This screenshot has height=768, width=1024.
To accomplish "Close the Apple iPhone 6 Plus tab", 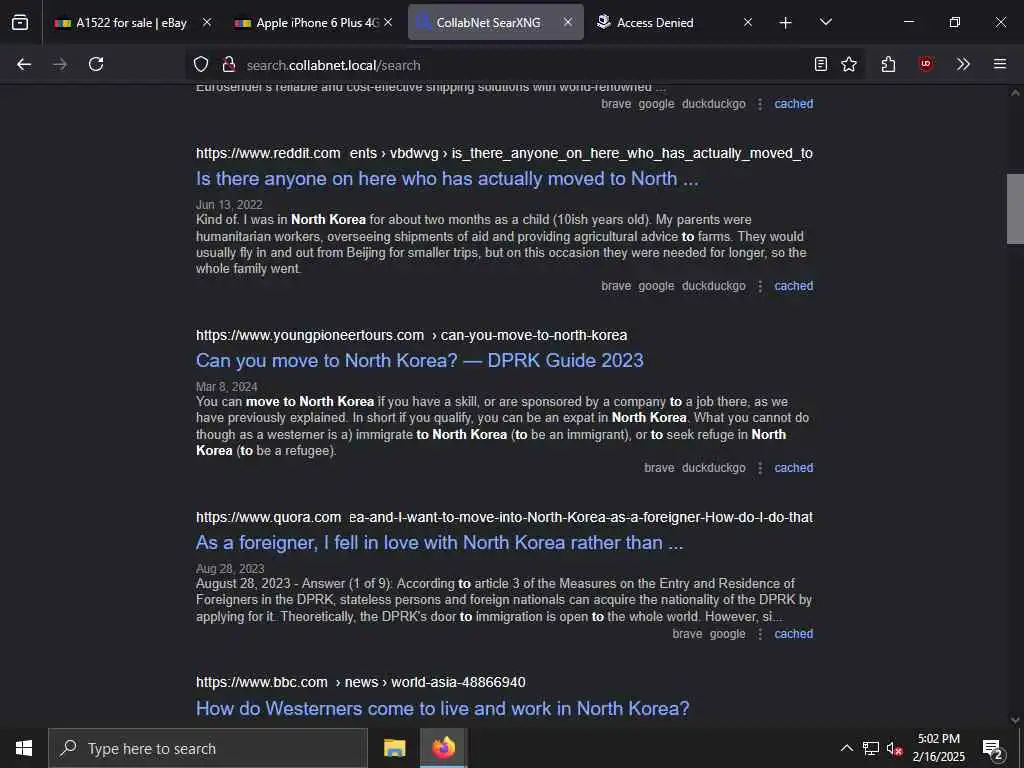I will pyautogui.click(x=388, y=22).
